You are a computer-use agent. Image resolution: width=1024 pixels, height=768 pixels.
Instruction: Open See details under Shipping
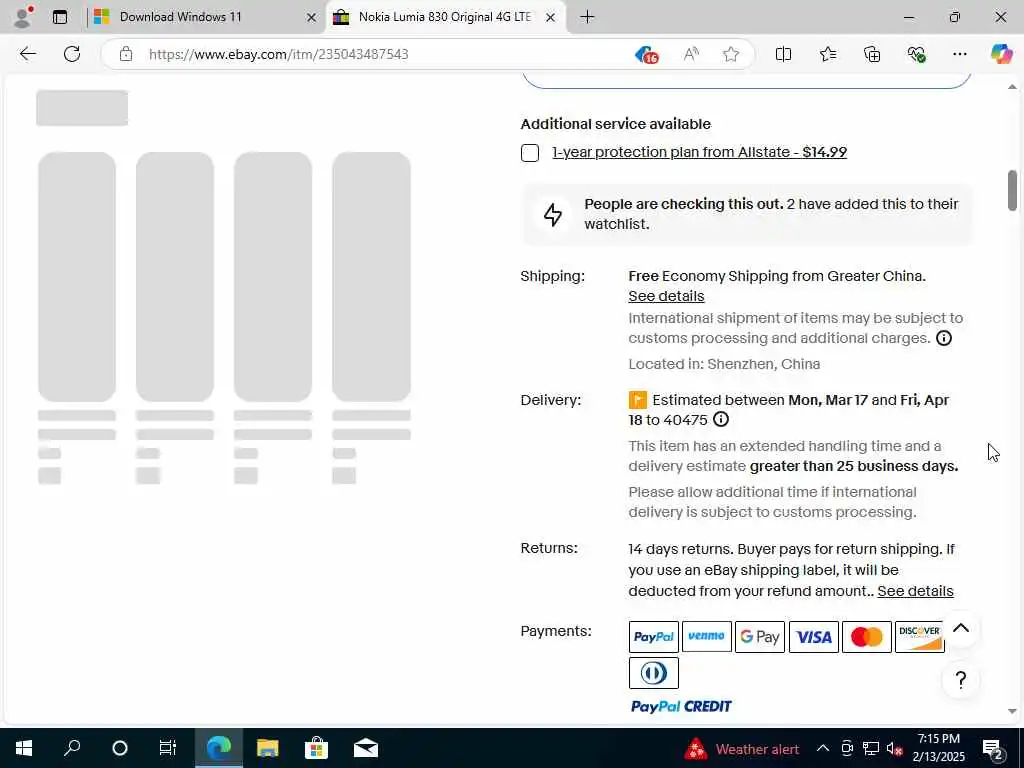tap(666, 296)
